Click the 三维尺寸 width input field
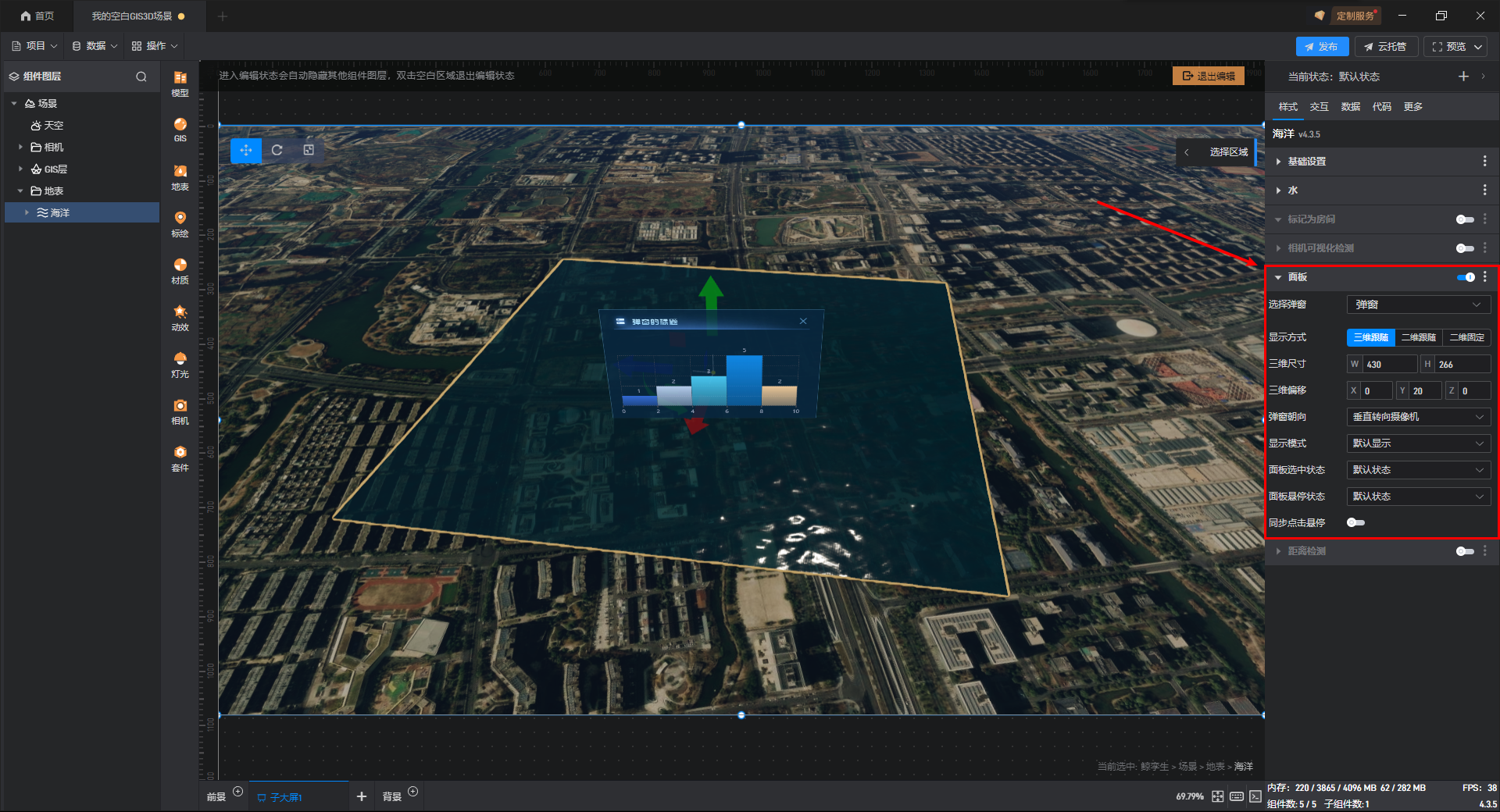The width and height of the screenshot is (1500, 812). (x=1389, y=365)
